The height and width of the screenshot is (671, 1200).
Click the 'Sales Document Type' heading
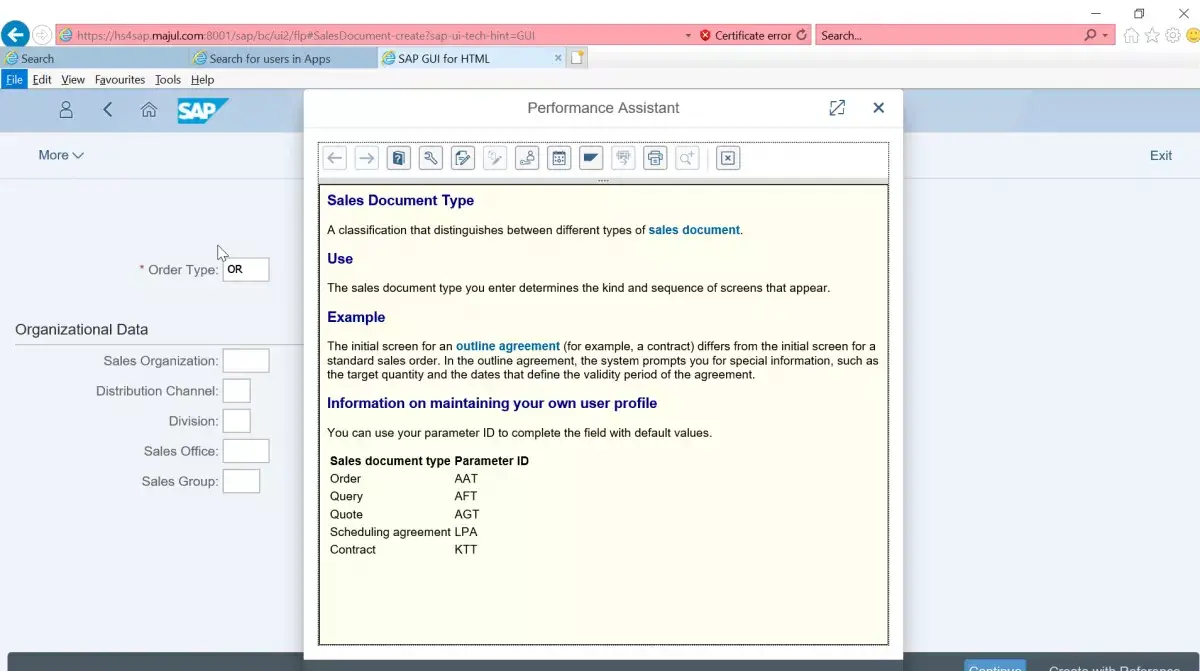[x=401, y=200]
